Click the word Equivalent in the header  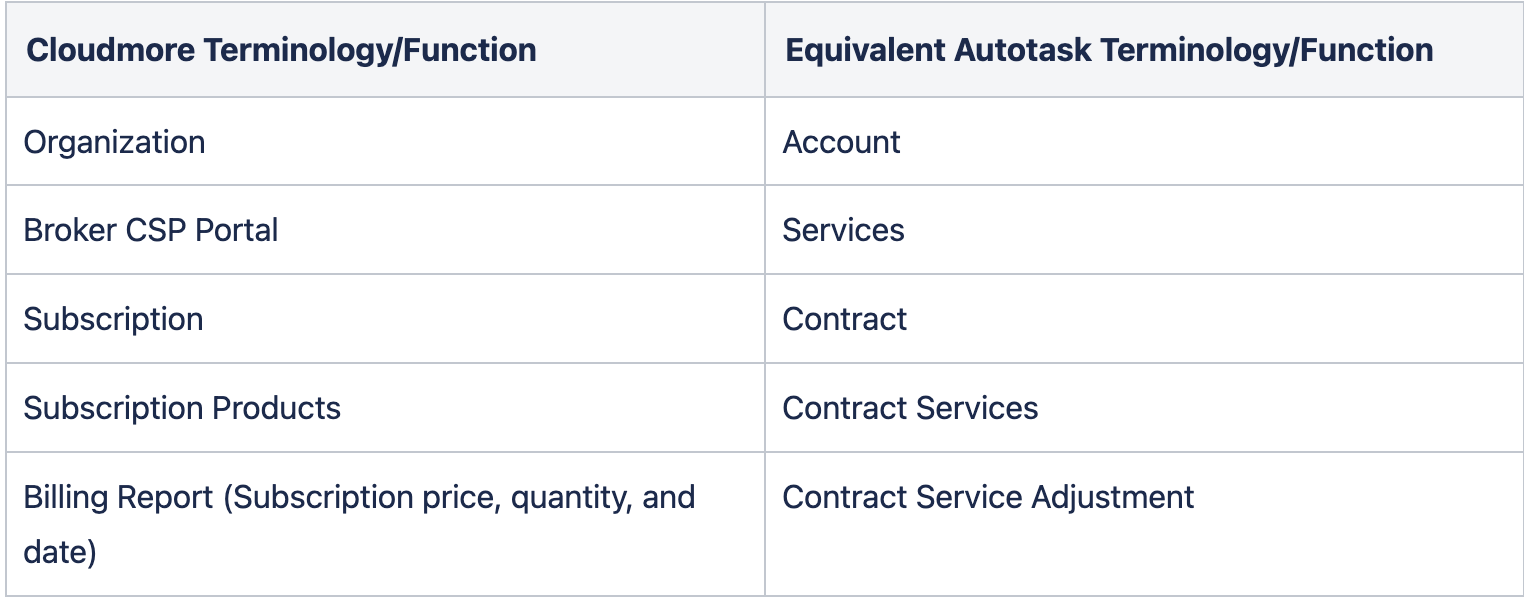(x=865, y=50)
